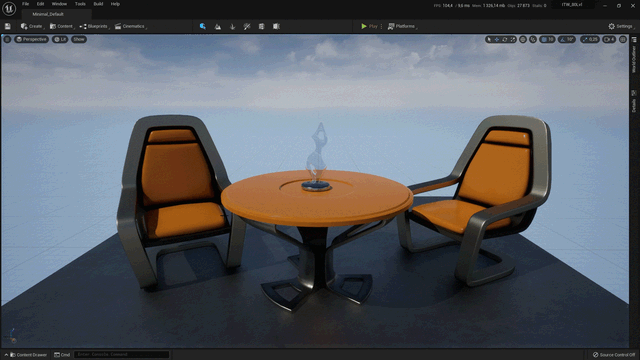Select the viewport select-objects cursor tool
Image resolution: width=640 pixels, height=360 pixels.
[489, 39]
